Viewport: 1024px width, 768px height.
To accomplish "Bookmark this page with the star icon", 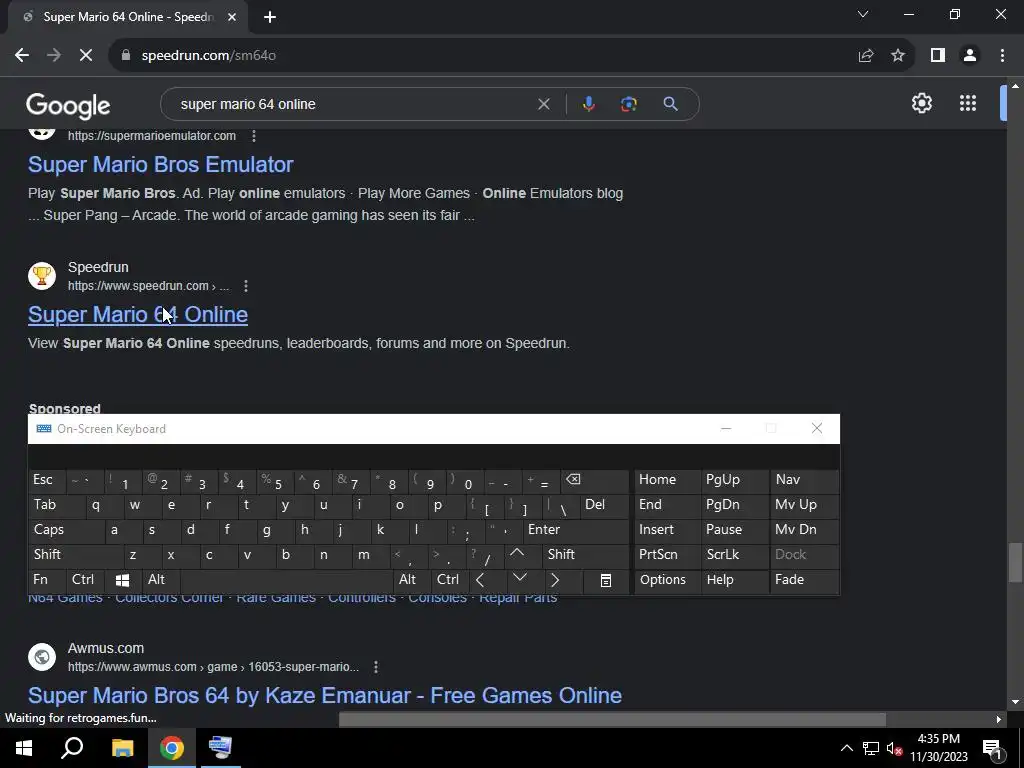I will click(x=898, y=56).
